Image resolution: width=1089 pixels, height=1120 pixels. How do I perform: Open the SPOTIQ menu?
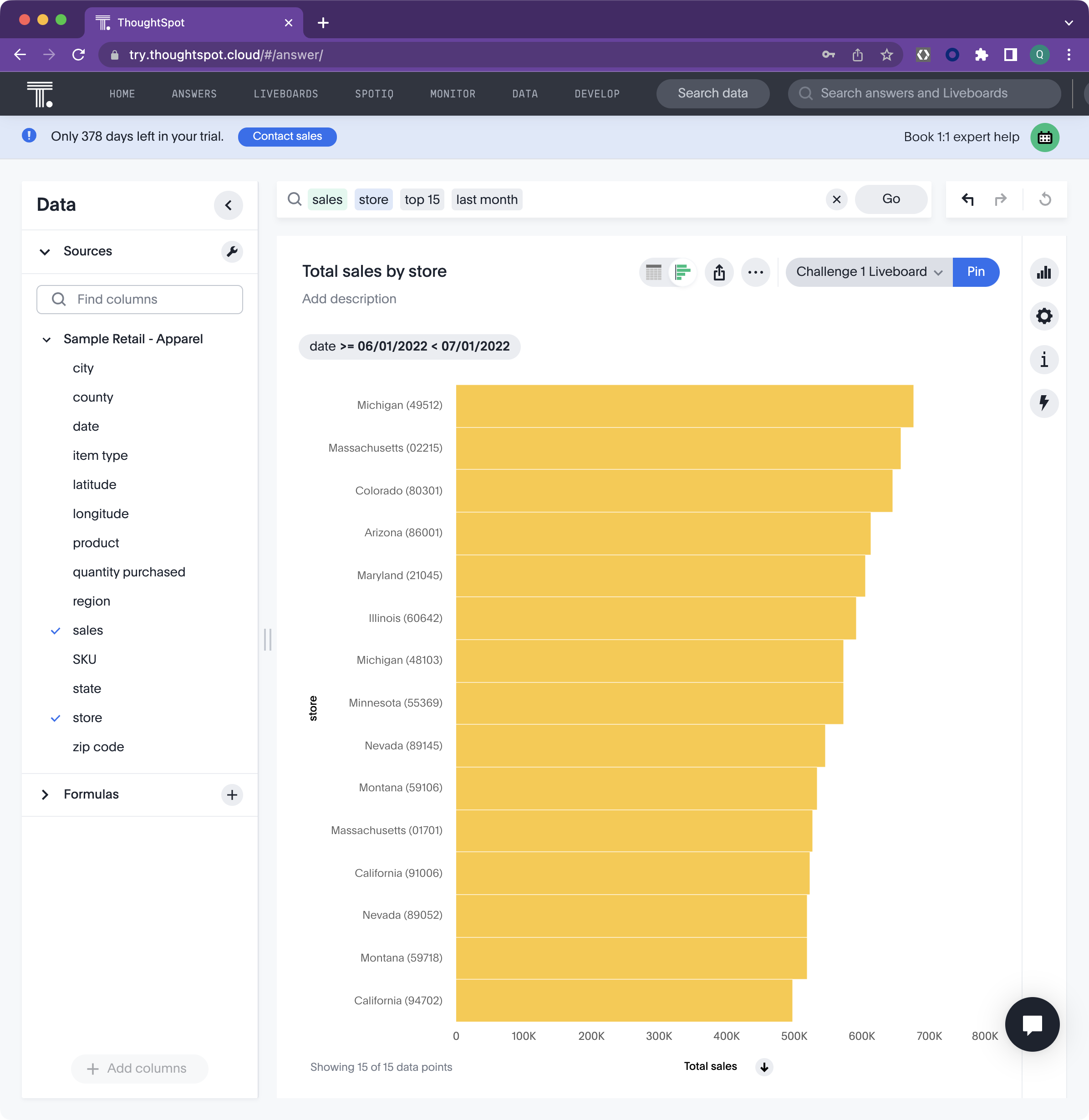[x=374, y=94]
